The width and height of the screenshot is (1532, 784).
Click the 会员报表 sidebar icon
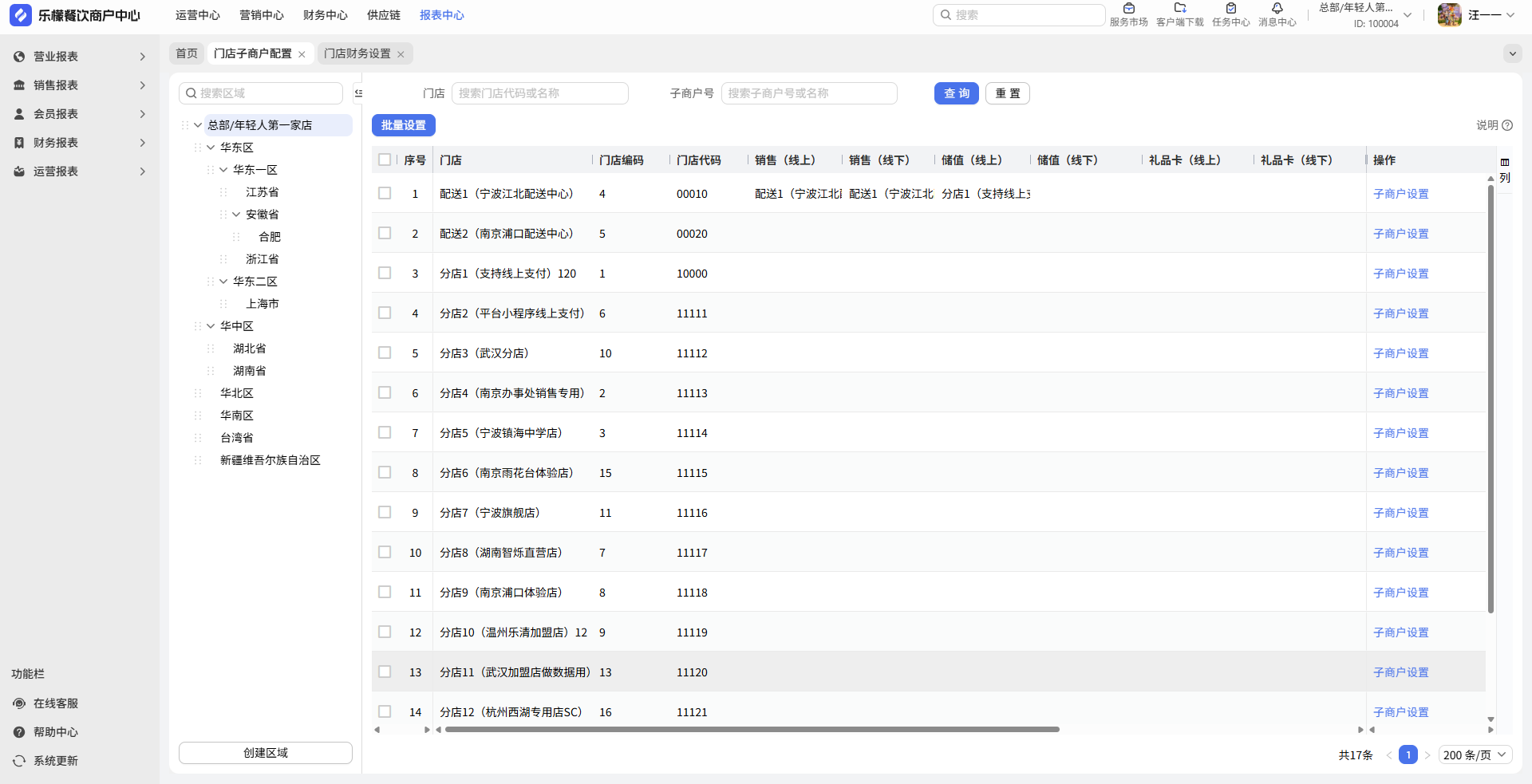[x=19, y=114]
